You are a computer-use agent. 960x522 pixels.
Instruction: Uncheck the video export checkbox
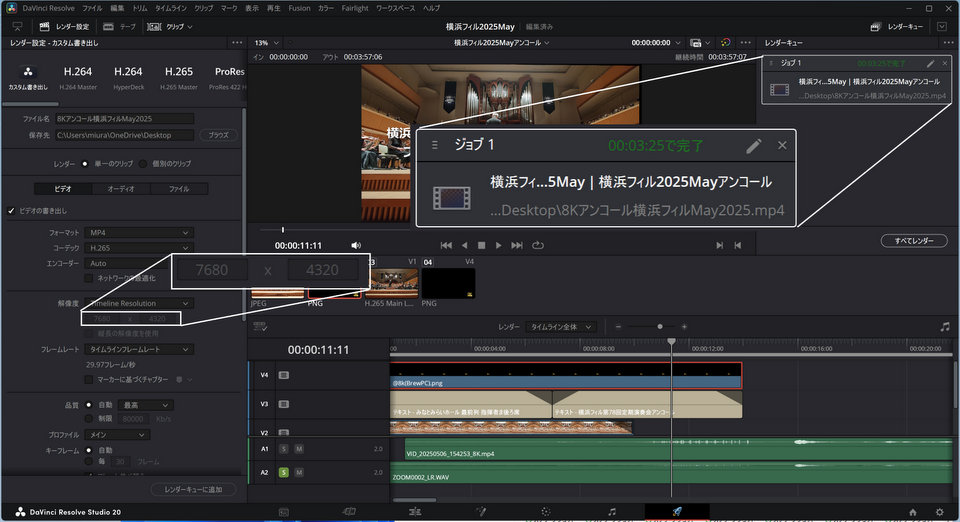point(11,211)
